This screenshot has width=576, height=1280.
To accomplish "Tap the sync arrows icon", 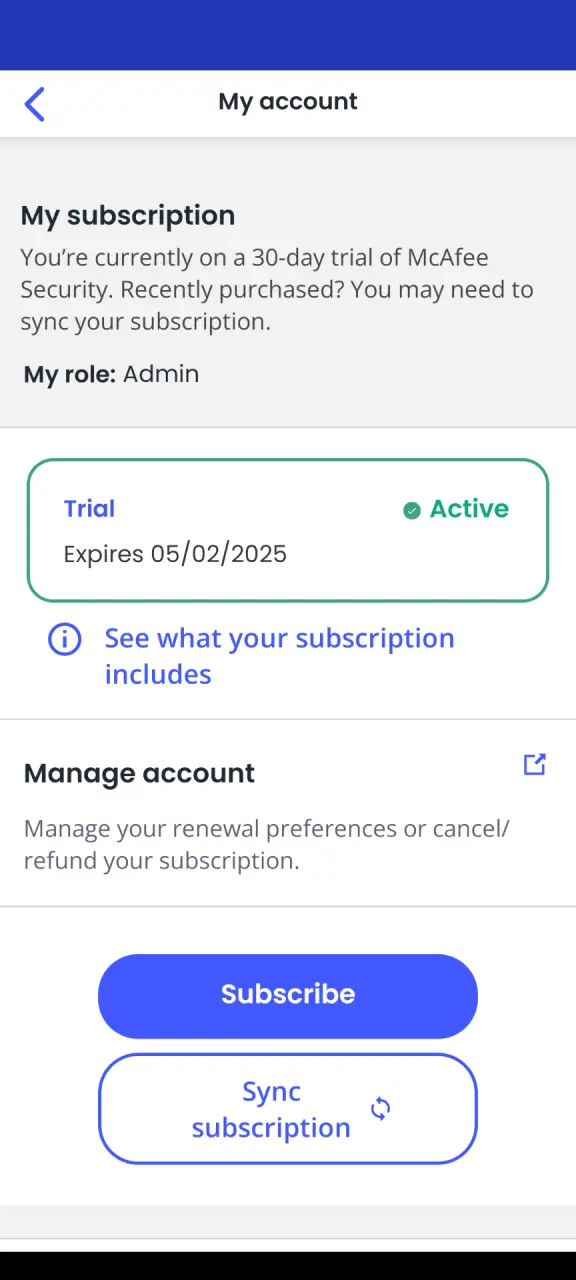I will click(x=381, y=1108).
